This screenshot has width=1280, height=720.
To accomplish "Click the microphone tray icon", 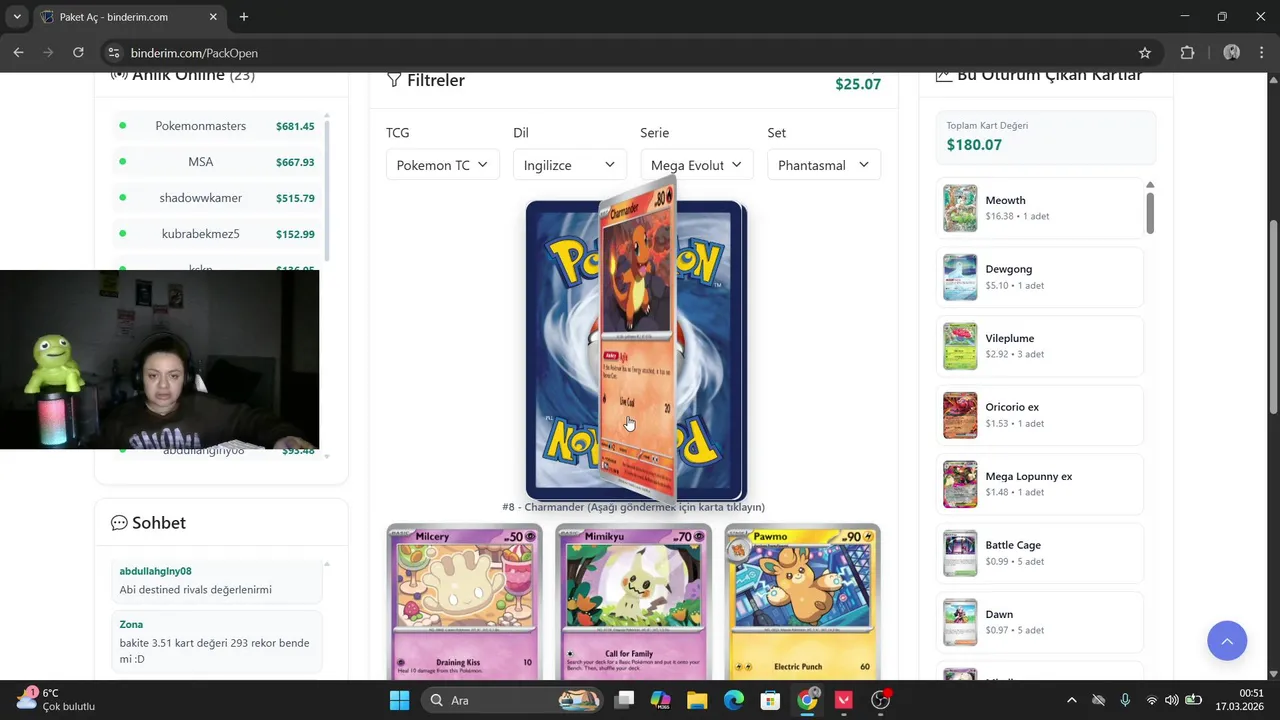I will (1125, 700).
